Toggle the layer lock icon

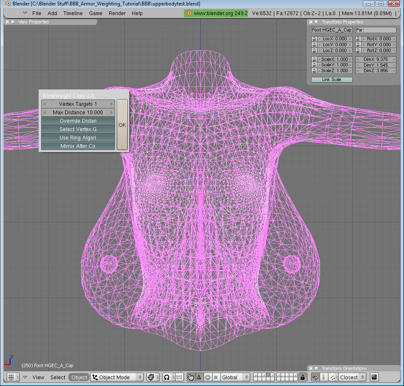pyautogui.click(x=303, y=377)
